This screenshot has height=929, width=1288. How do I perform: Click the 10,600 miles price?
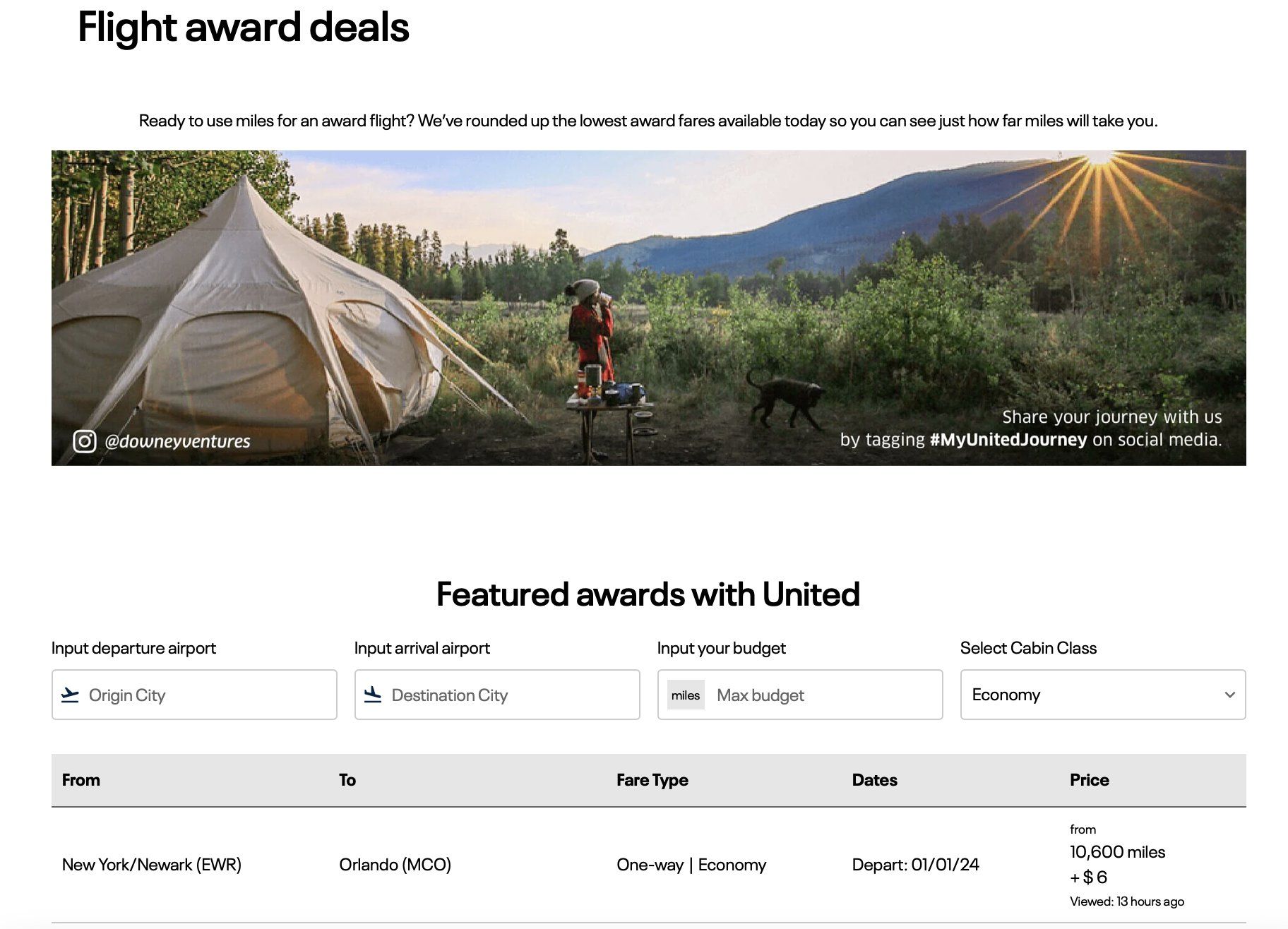(1117, 852)
